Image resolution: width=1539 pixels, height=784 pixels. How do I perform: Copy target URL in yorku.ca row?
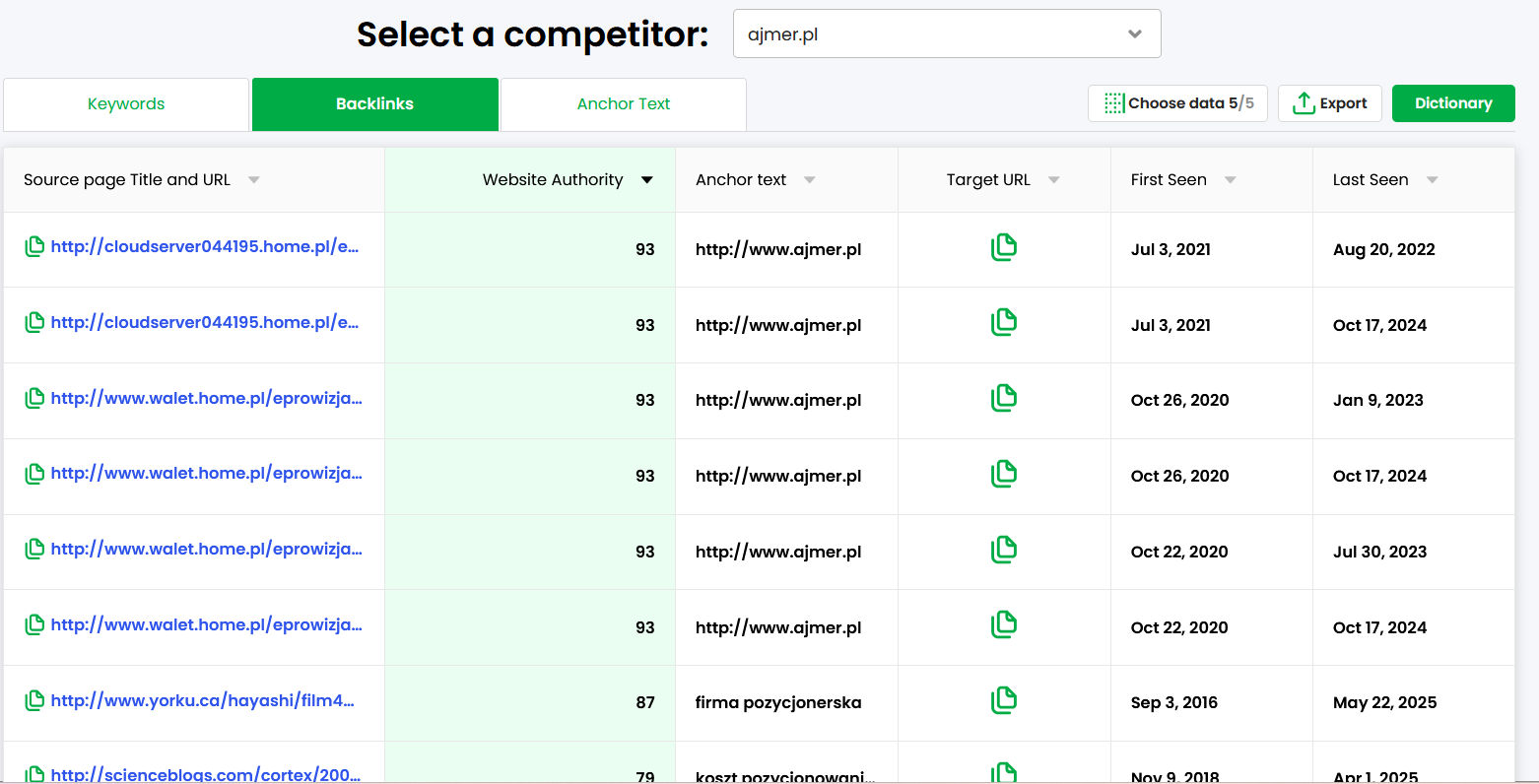pyautogui.click(x=1003, y=700)
